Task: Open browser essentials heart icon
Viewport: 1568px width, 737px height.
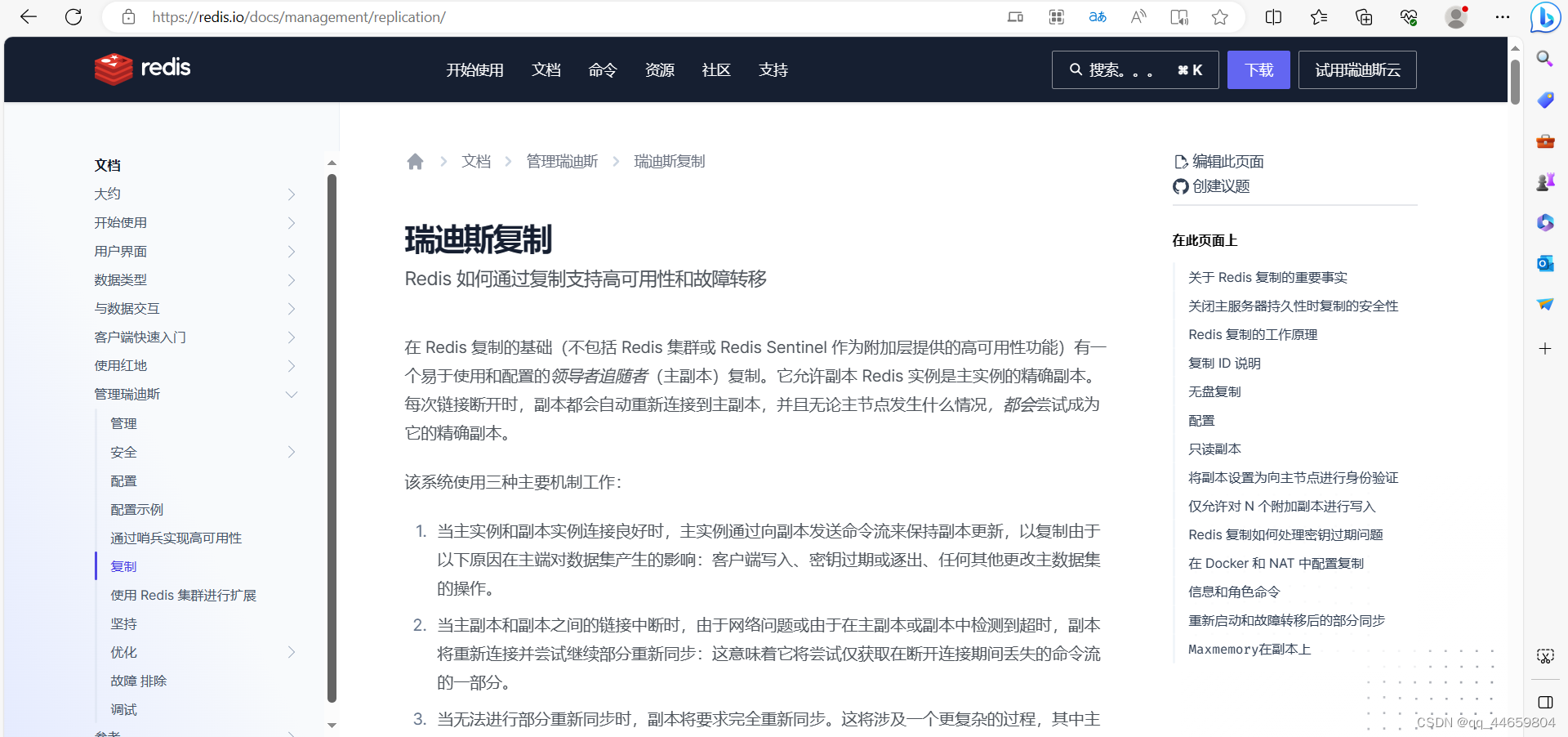Action: click(1409, 17)
